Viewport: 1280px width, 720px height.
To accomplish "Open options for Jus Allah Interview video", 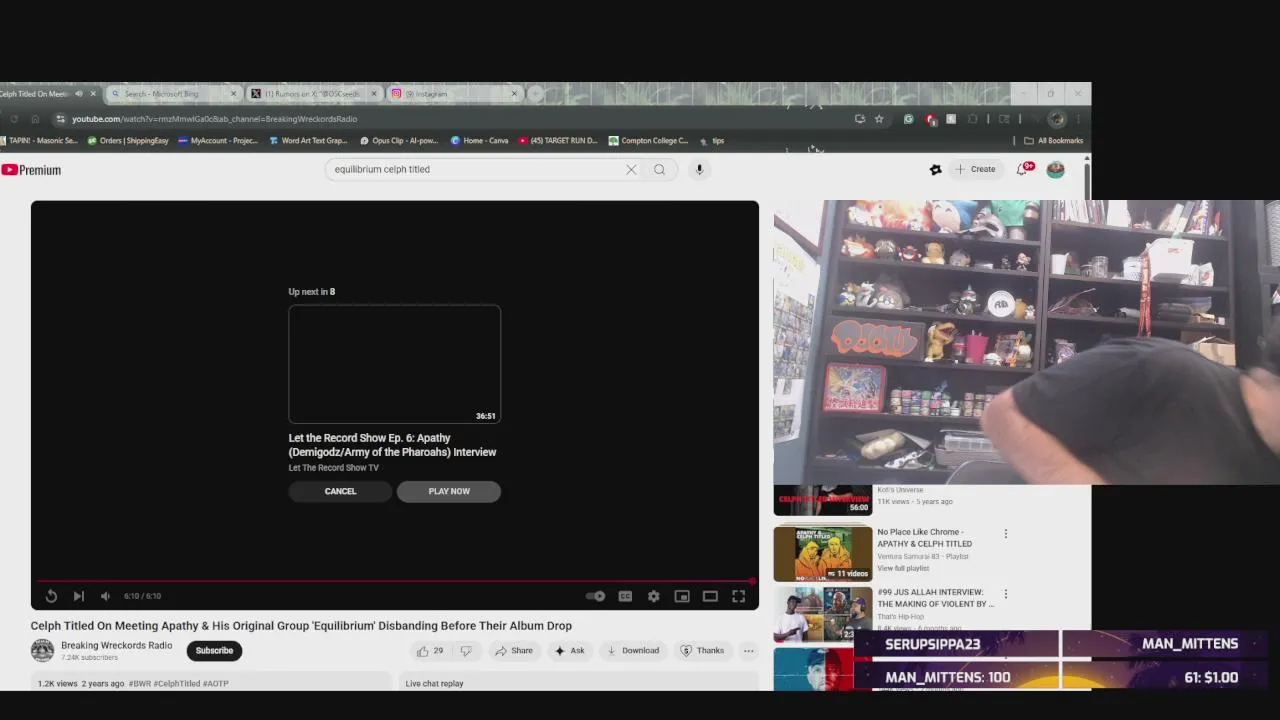I will (1006, 594).
